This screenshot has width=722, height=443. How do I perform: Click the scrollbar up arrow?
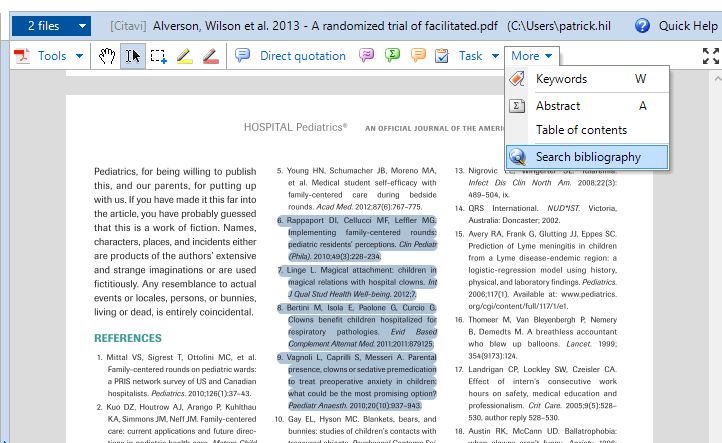717,79
